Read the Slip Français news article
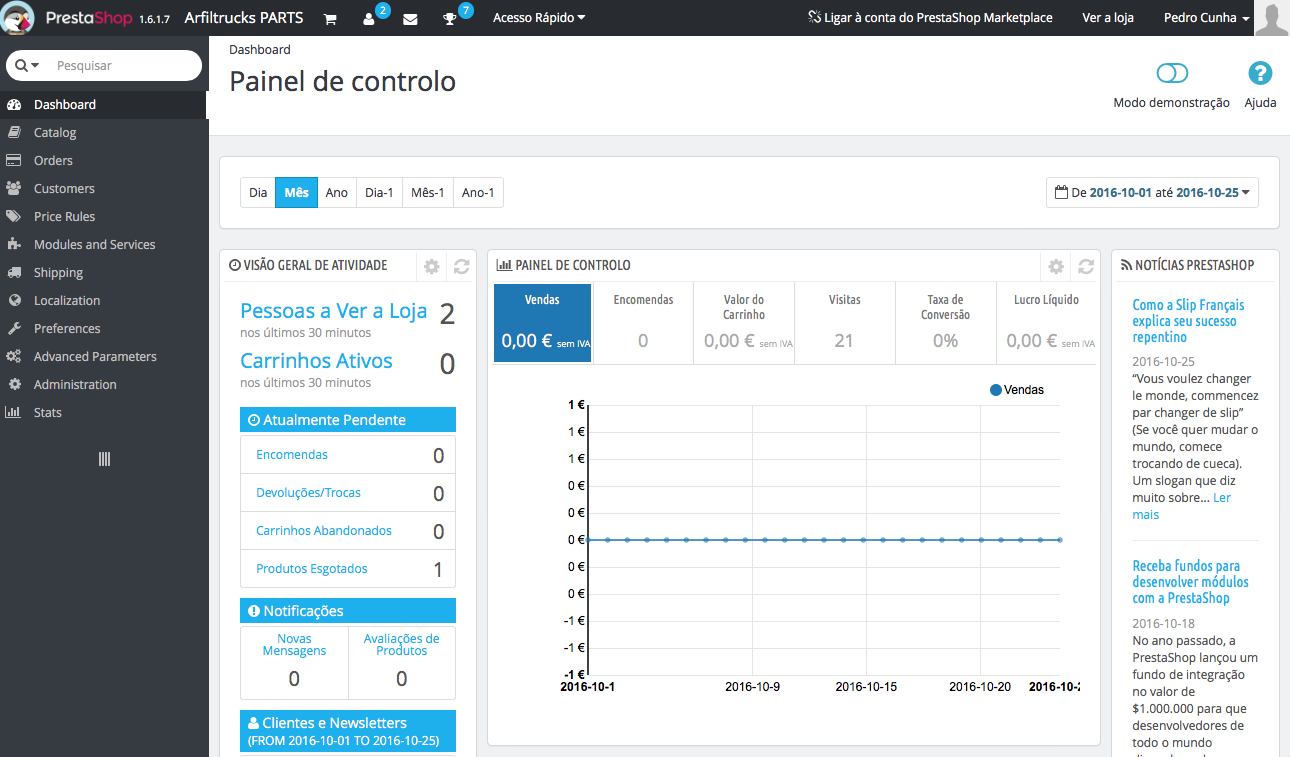This screenshot has height=757, width=1290. click(x=1188, y=321)
